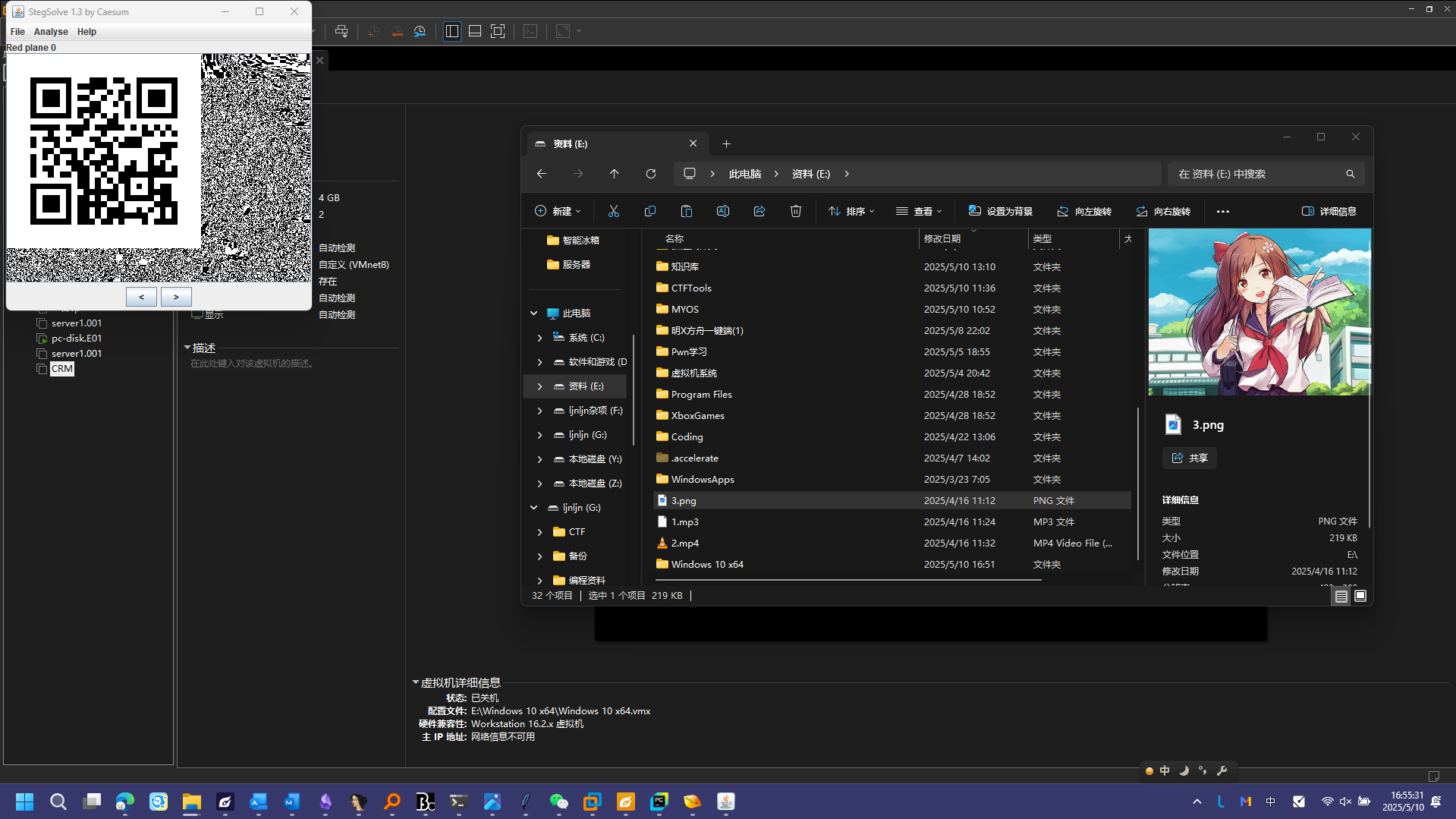1456x819 pixels.
Task: Open WeChat from taskbar
Action: [x=559, y=802]
